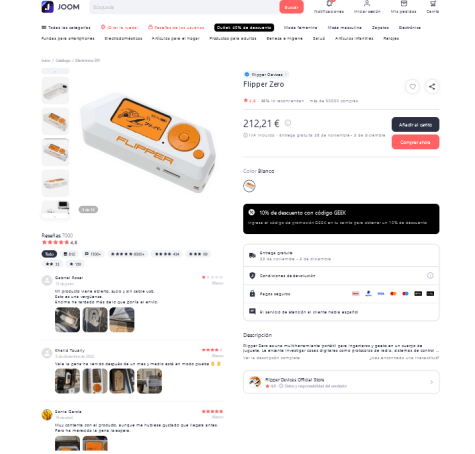Click the JOOM logo icon
The height and width of the screenshot is (454, 475).
tap(47, 7)
